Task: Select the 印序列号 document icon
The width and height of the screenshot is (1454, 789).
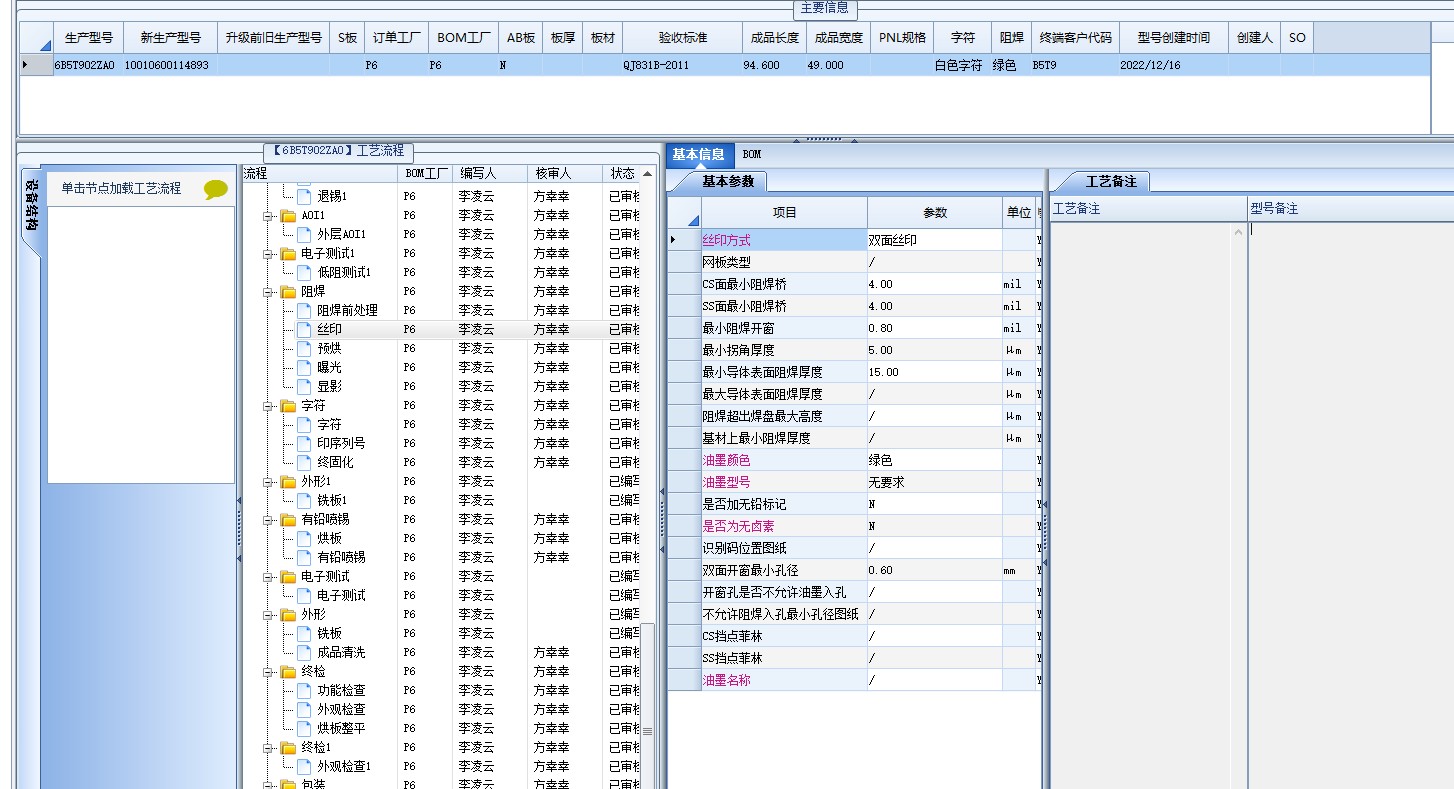Action: click(x=304, y=443)
